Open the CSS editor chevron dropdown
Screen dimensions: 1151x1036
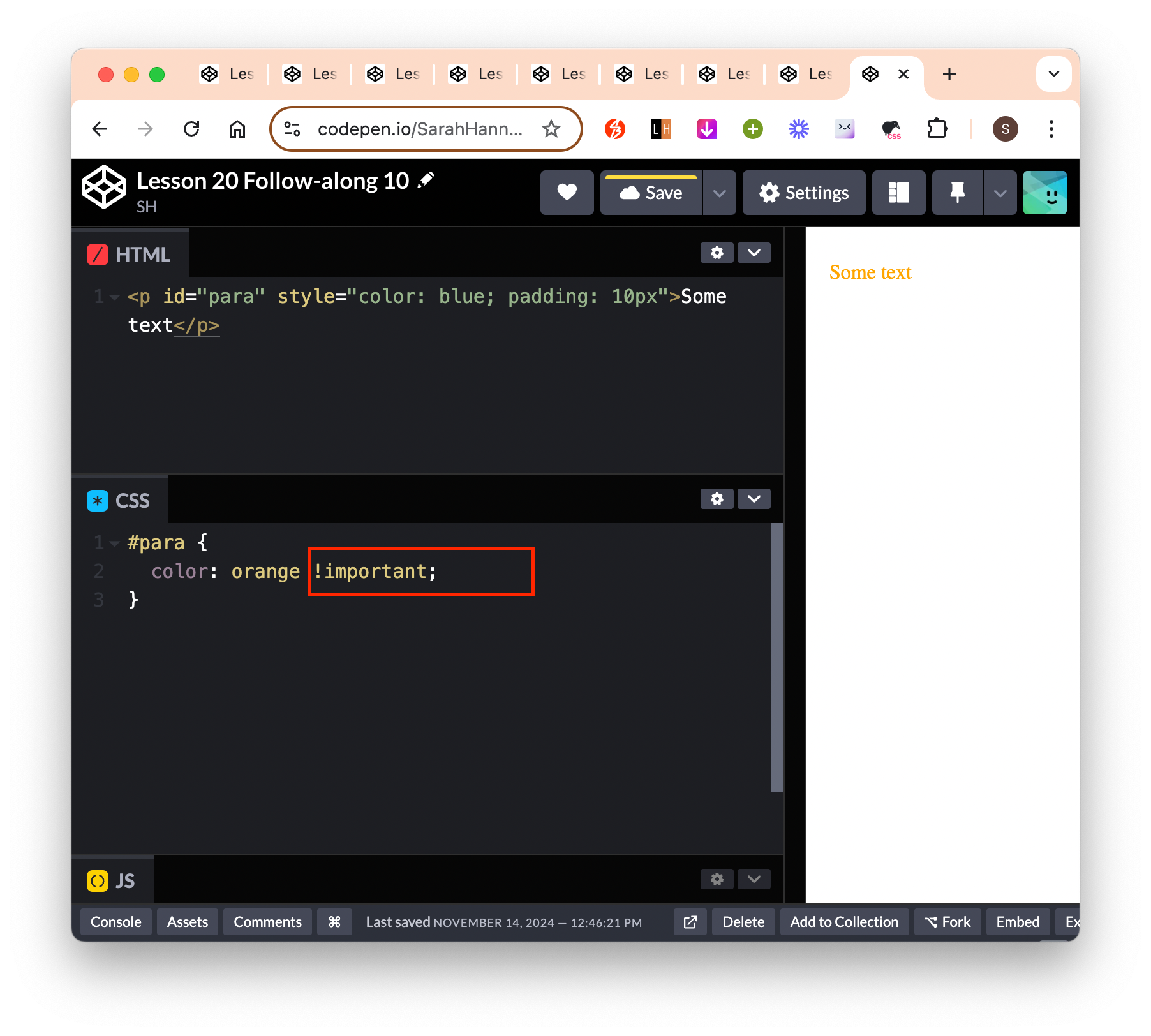[754, 499]
